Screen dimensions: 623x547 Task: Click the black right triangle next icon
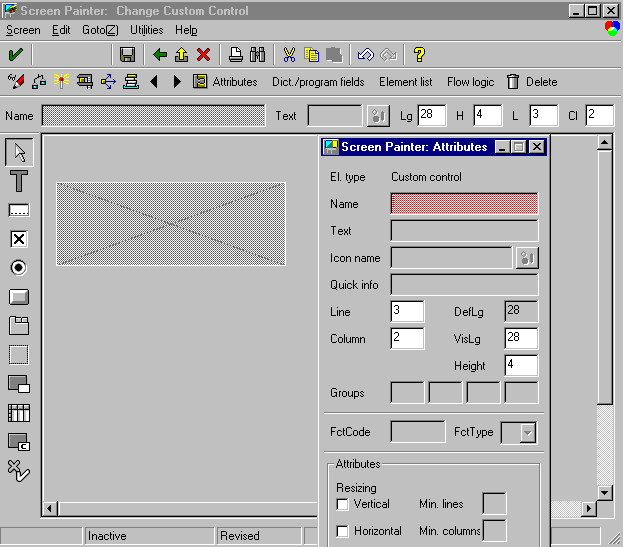(177, 82)
